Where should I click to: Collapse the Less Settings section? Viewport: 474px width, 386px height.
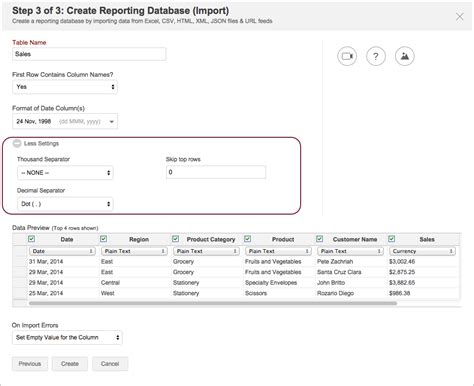(x=17, y=143)
